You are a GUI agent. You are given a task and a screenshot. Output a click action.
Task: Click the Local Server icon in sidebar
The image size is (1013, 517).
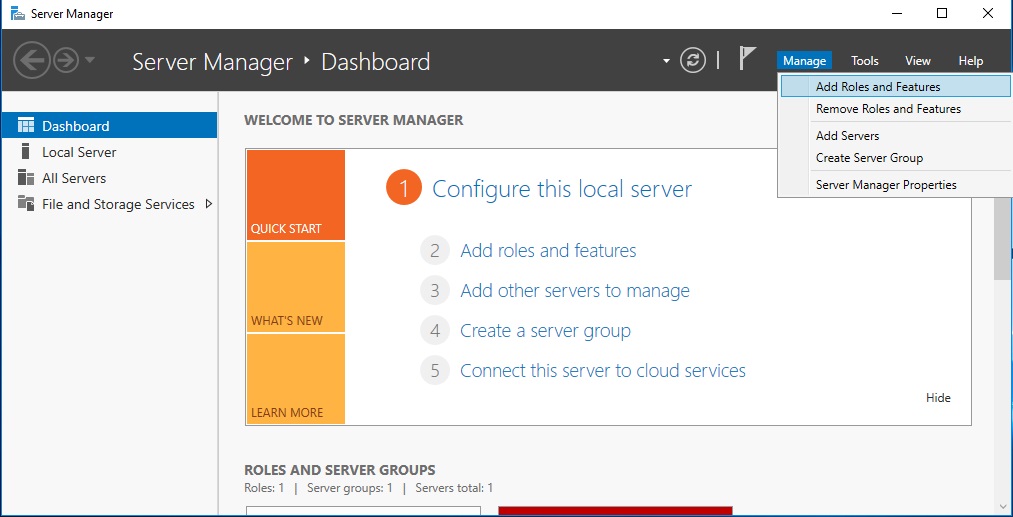26,151
